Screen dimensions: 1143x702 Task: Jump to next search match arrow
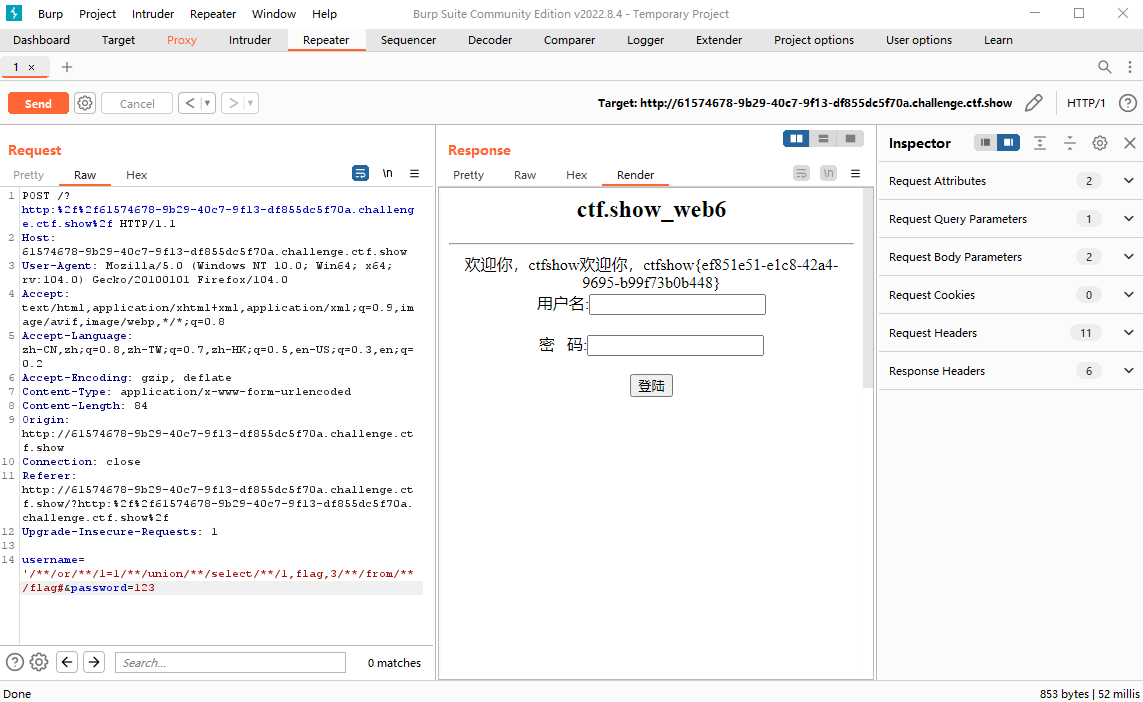[94, 662]
